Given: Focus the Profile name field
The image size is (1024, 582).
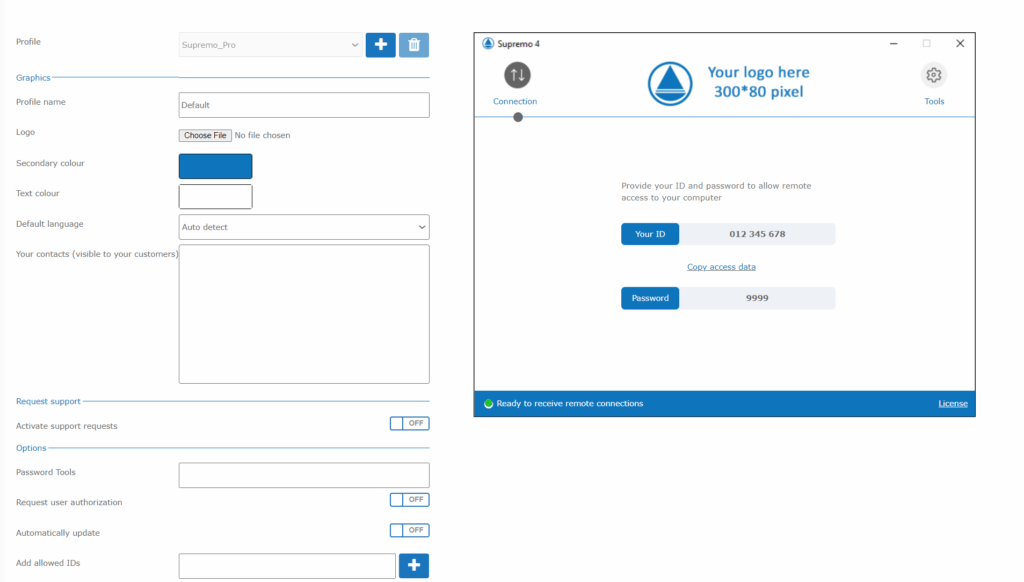Looking at the screenshot, I should coord(304,105).
